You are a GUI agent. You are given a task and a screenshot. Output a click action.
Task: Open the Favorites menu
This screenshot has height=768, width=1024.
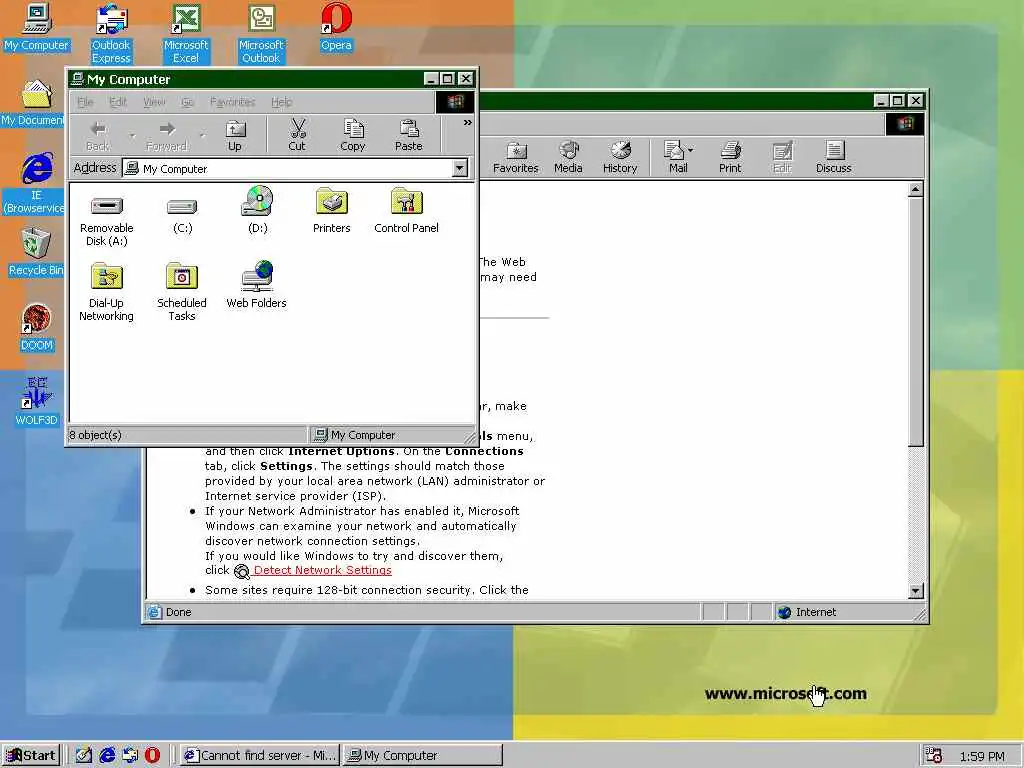(x=232, y=102)
